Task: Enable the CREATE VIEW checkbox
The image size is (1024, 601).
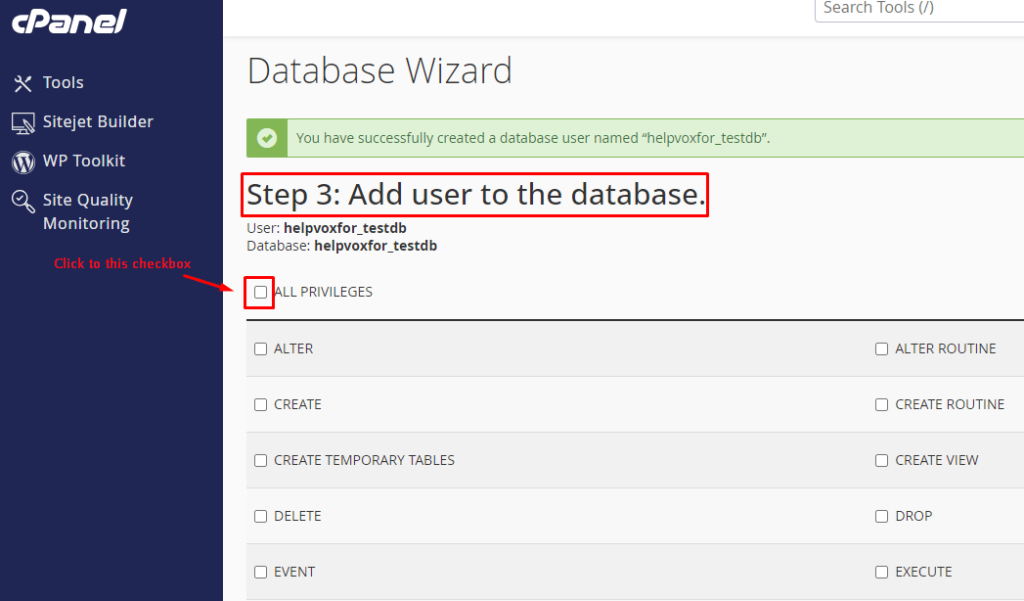Action: coord(882,461)
